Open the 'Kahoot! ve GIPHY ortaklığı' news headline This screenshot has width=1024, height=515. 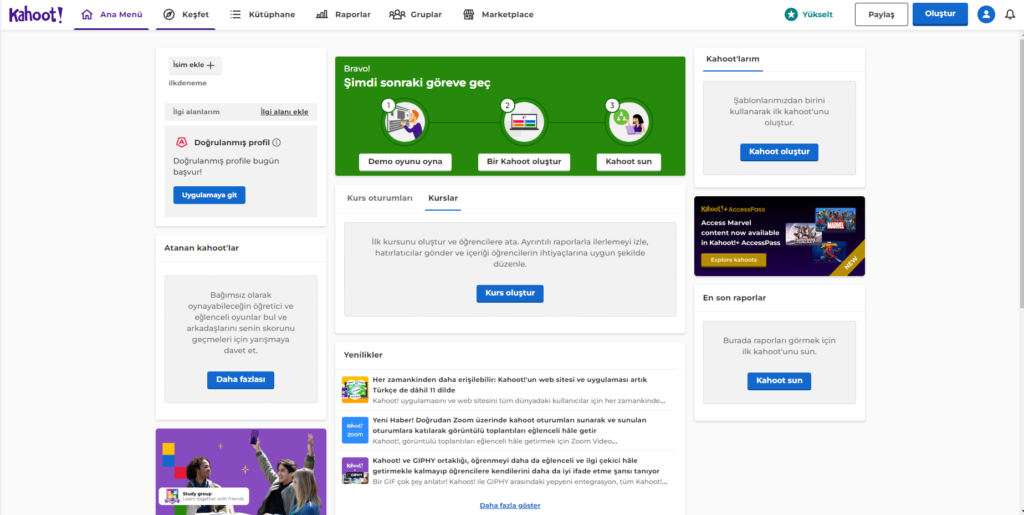point(516,465)
